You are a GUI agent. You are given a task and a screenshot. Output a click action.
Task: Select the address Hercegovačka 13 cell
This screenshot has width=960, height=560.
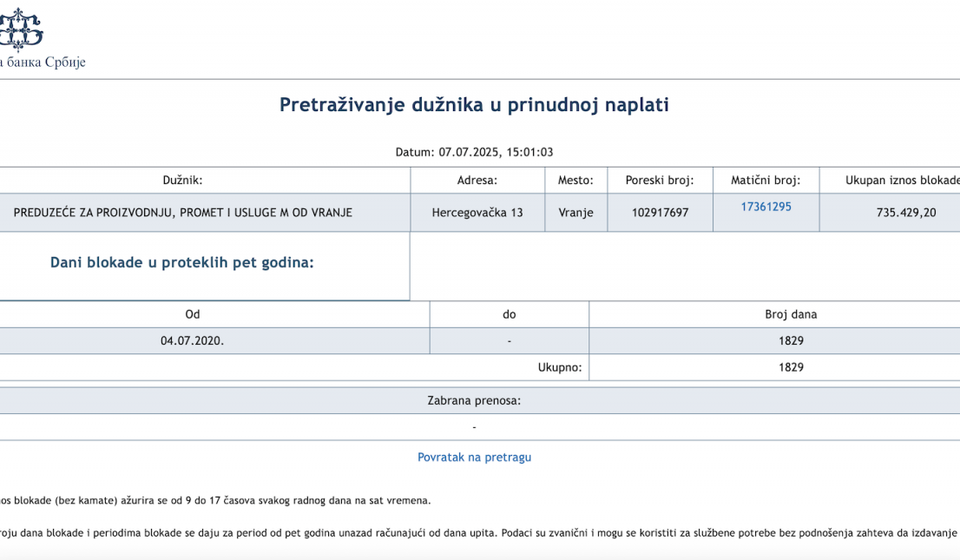pyautogui.click(x=478, y=212)
